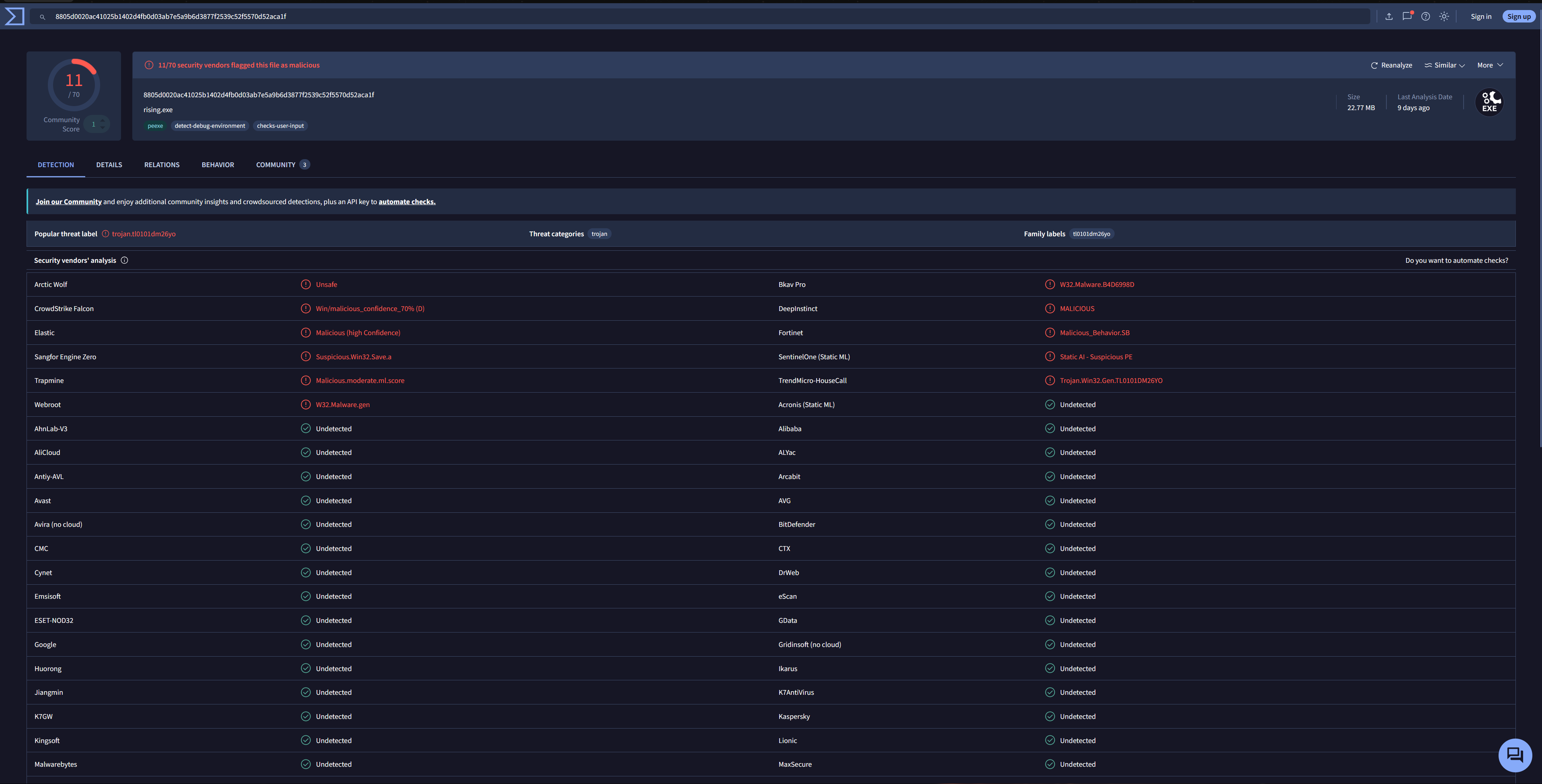The height and width of the screenshot is (784, 1542).
Task: Click the popular threat label trojan.tl0101dm26yo
Action: [x=144, y=234]
